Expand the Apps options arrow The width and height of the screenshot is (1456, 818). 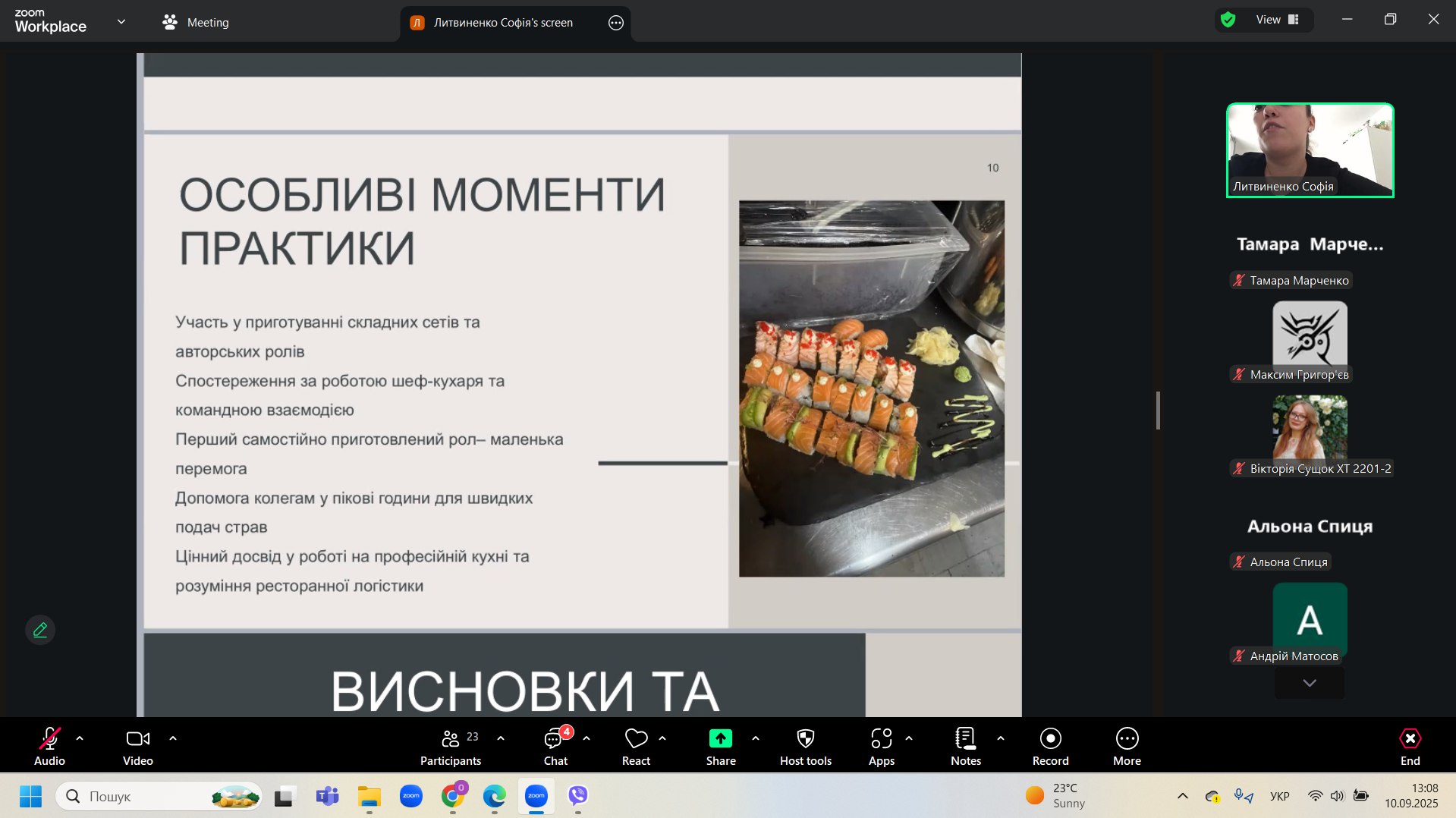[x=909, y=738]
